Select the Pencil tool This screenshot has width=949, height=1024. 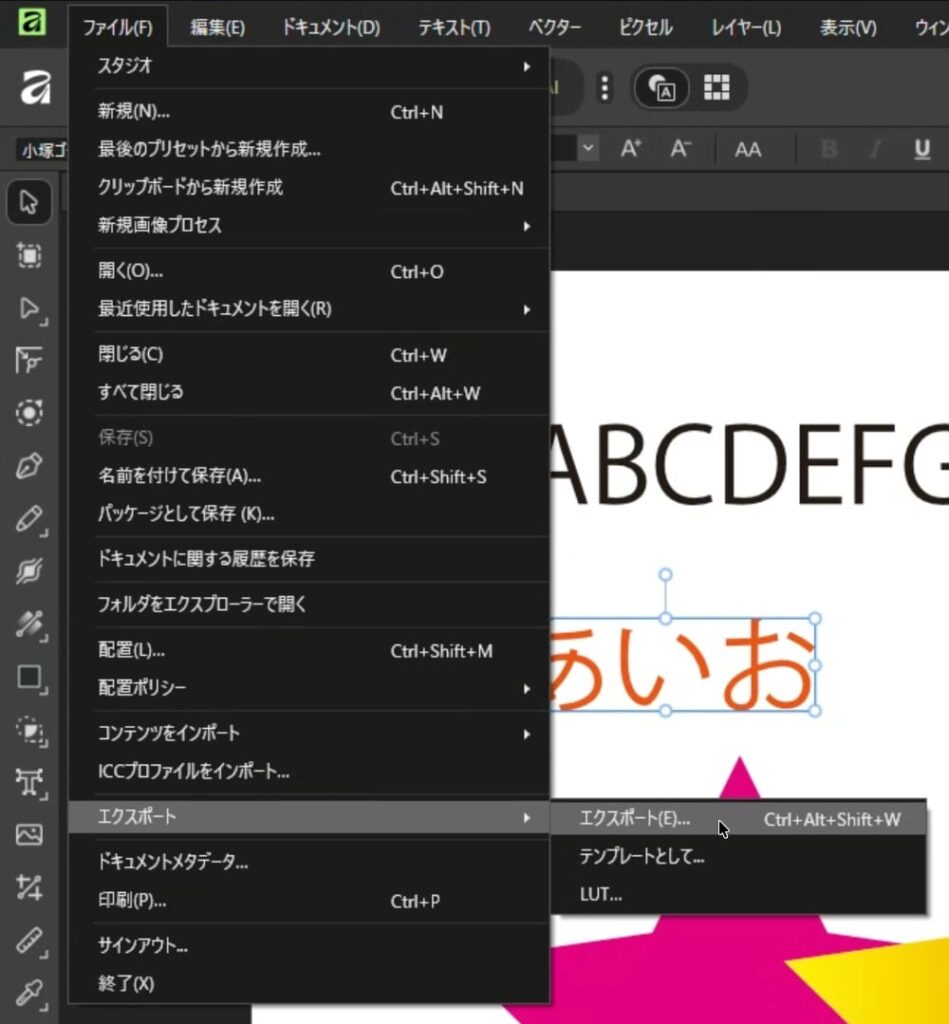click(x=29, y=519)
